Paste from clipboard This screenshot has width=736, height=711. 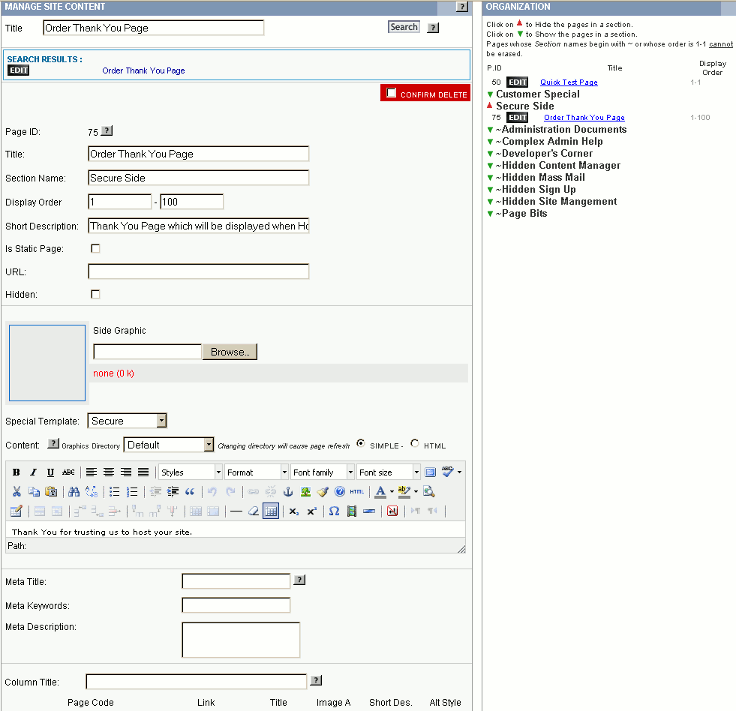click(x=51, y=491)
